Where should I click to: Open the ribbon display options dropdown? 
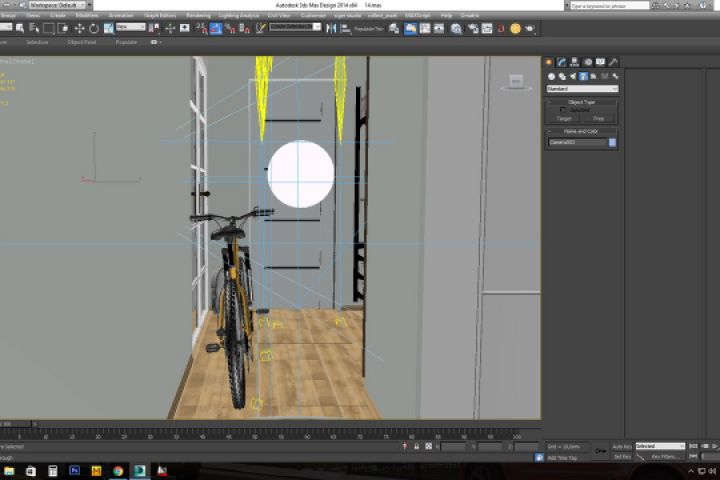[156, 42]
